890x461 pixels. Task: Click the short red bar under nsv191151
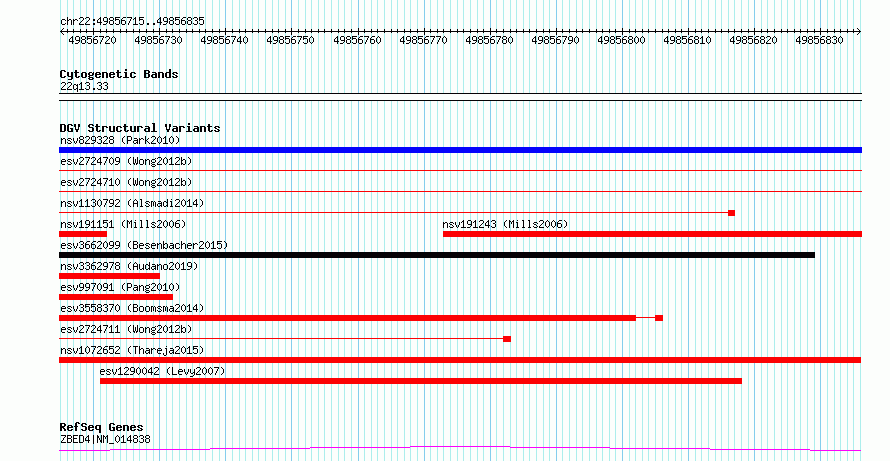[83, 234]
